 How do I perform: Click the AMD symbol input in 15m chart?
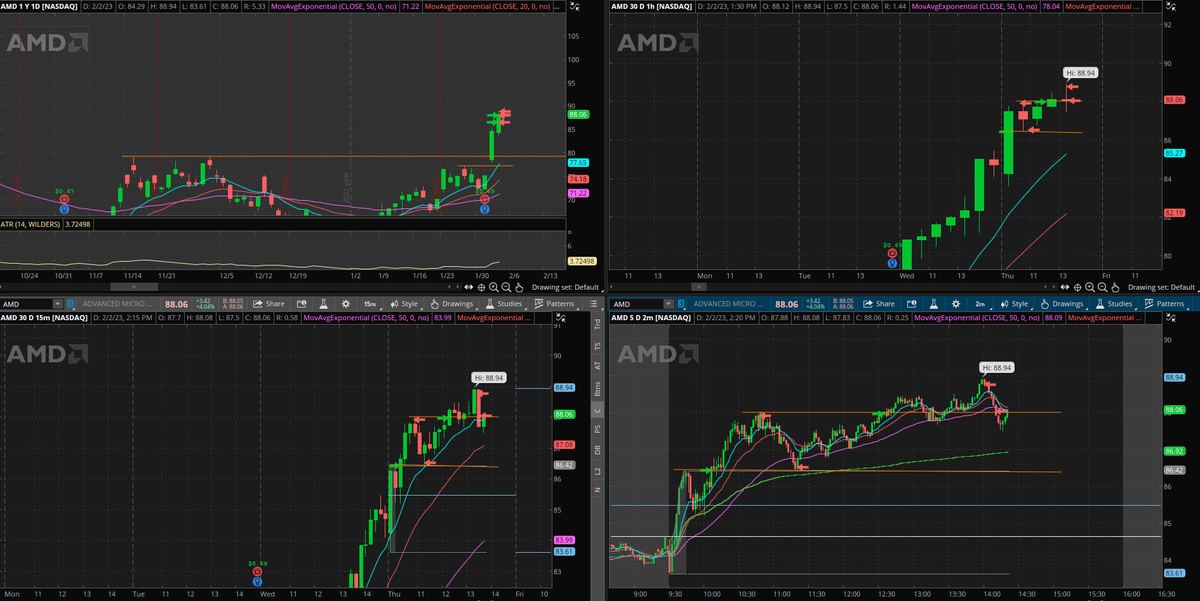click(26, 304)
